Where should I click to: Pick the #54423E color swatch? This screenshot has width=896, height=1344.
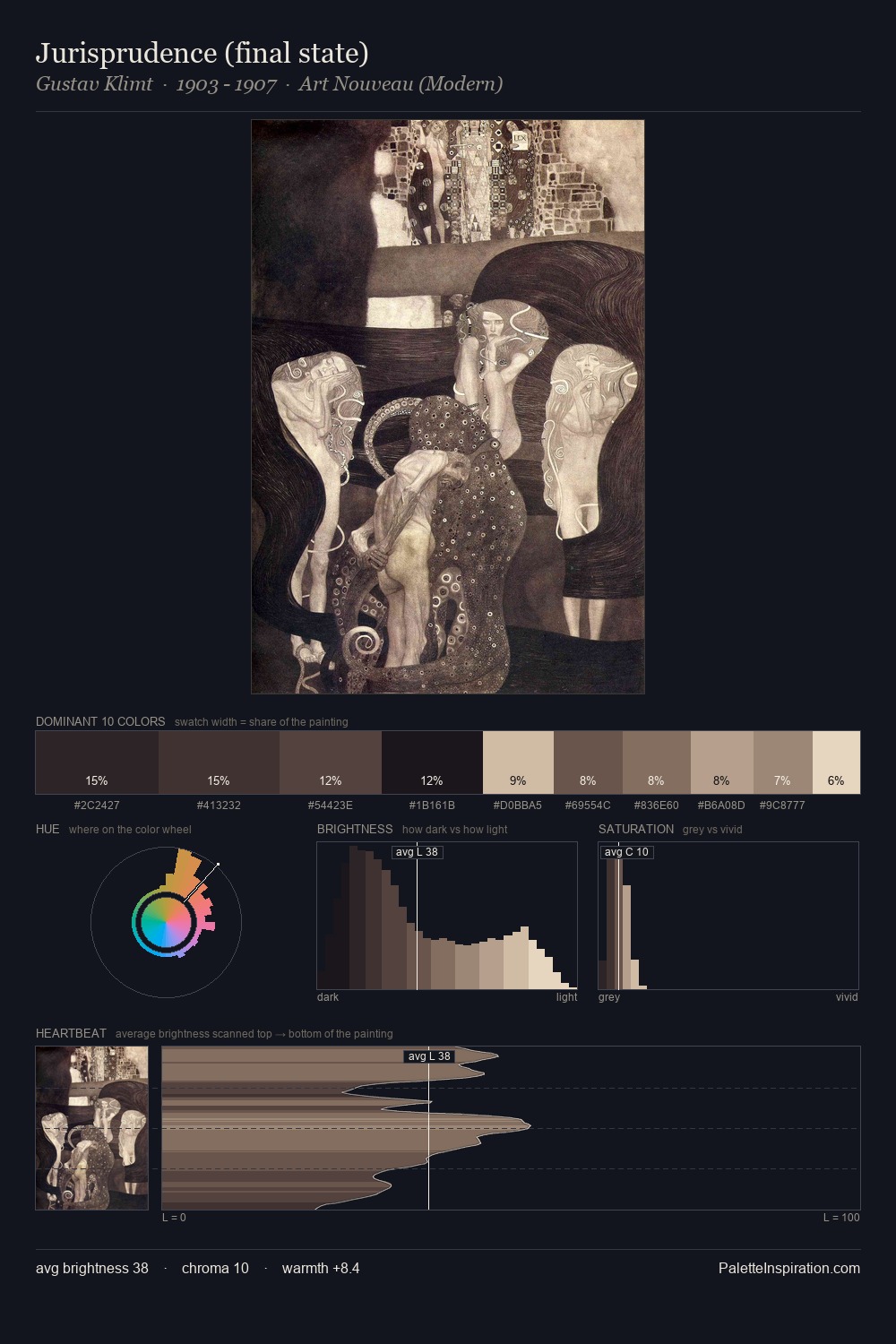click(x=331, y=762)
